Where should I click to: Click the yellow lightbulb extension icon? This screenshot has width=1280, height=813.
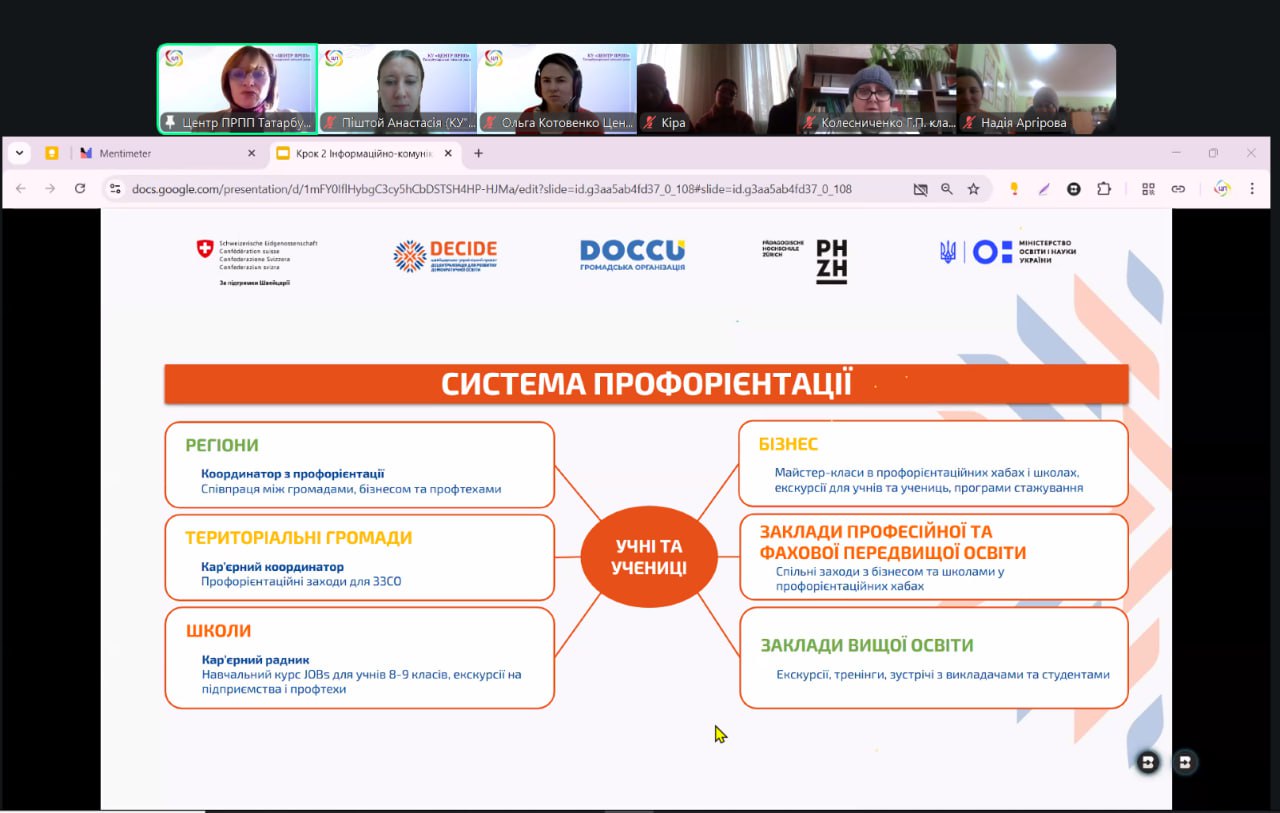[1014, 188]
